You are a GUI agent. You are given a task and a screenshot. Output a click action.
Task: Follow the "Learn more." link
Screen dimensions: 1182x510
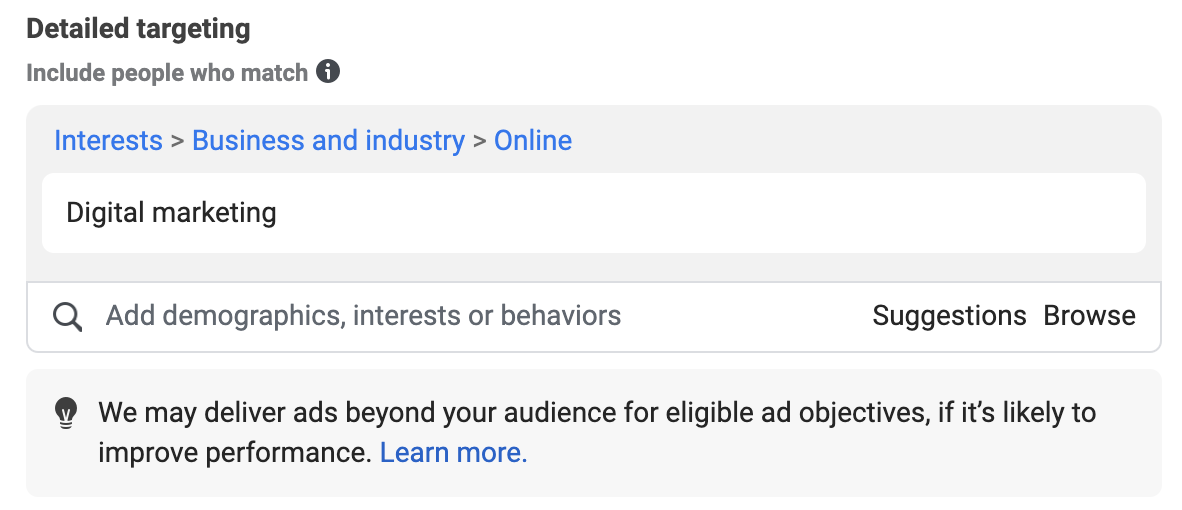pos(454,454)
